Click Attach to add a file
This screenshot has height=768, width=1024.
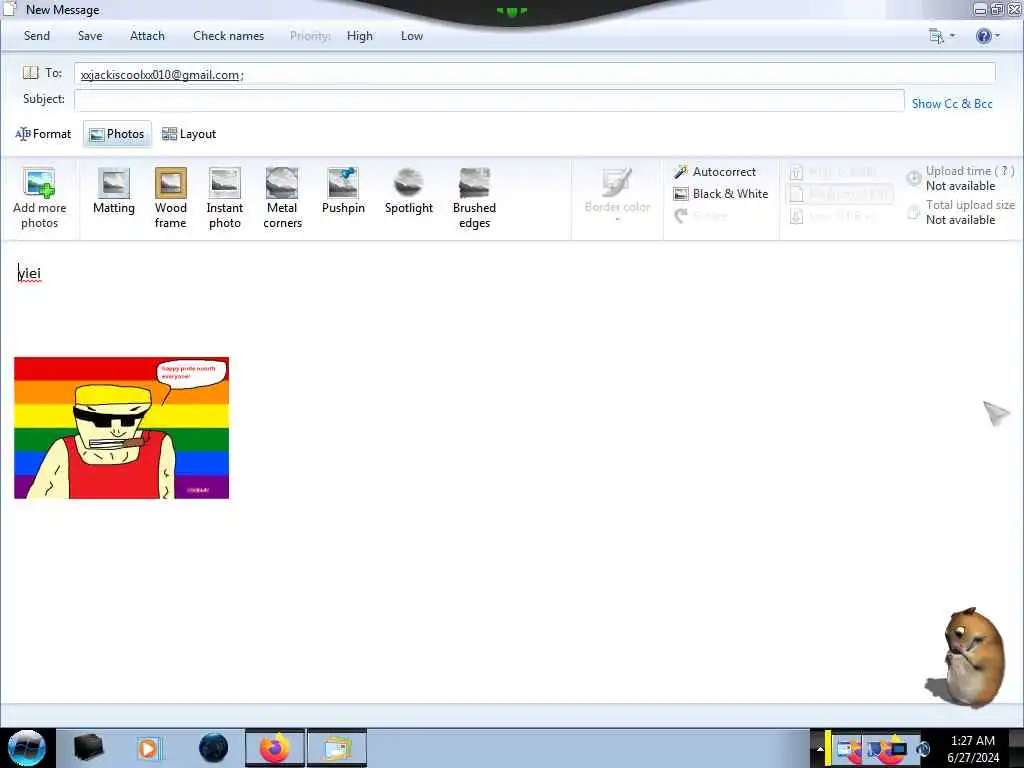tap(147, 36)
